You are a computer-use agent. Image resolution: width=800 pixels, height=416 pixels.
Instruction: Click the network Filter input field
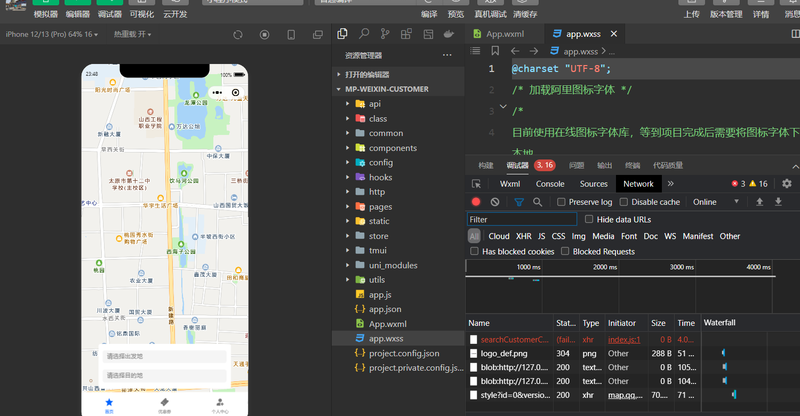click(x=520, y=219)
